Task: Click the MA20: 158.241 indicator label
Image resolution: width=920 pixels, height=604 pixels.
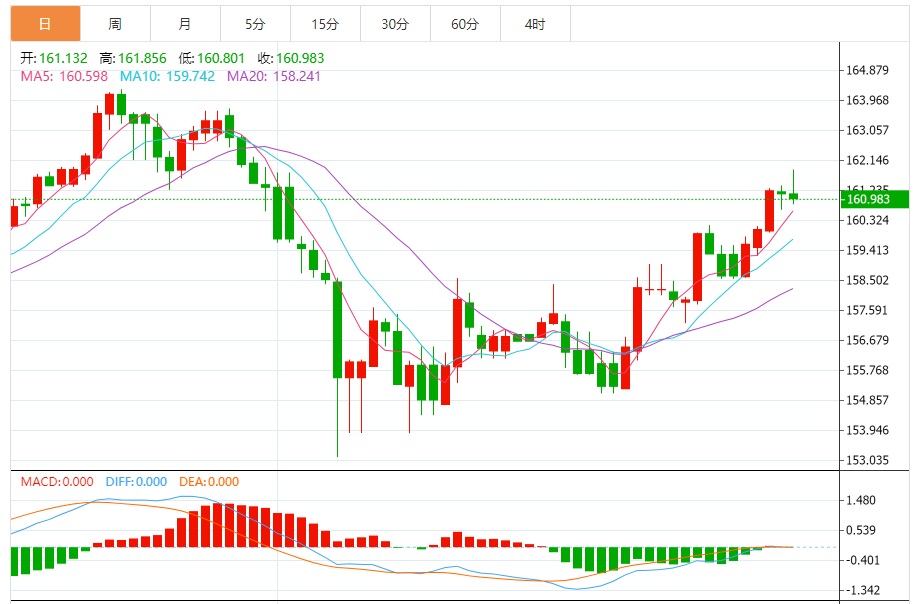Action: click(274, 76)
